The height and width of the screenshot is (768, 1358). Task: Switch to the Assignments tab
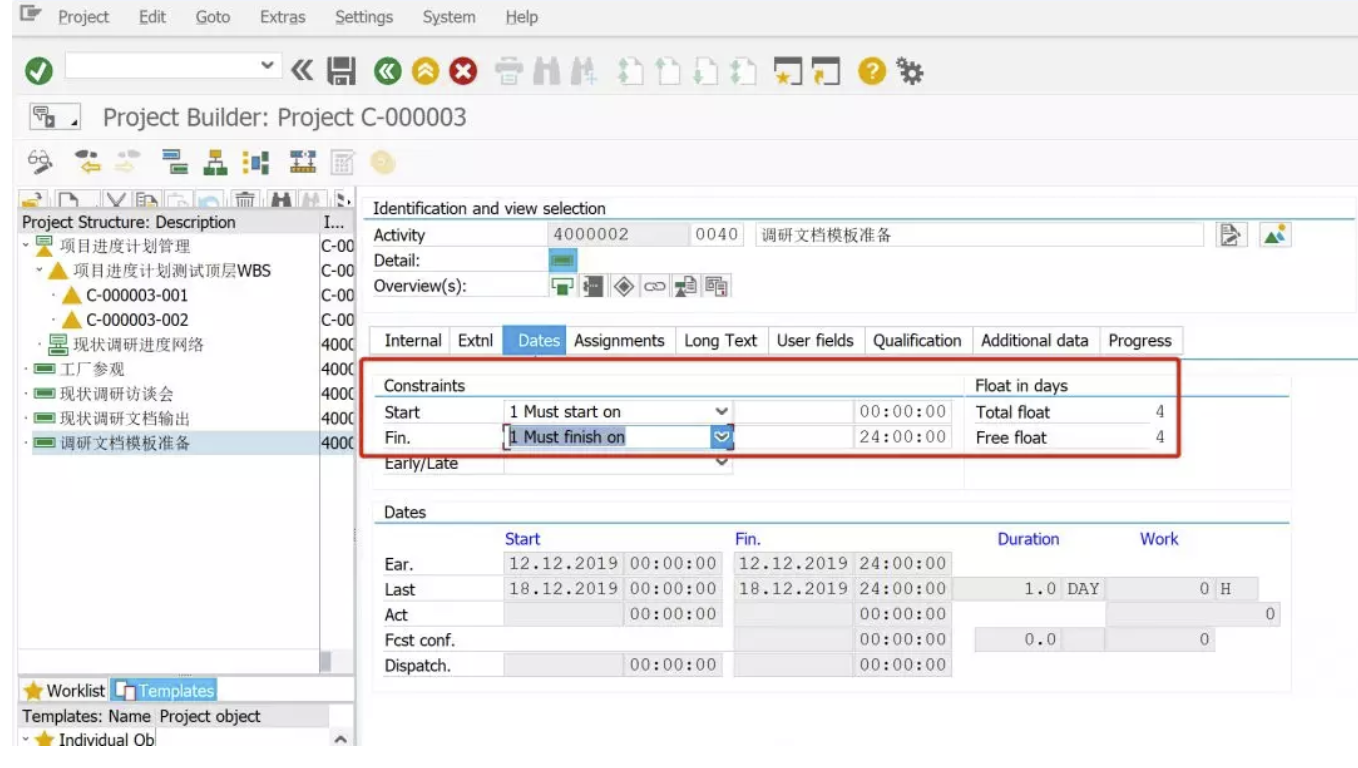[619, 340]
